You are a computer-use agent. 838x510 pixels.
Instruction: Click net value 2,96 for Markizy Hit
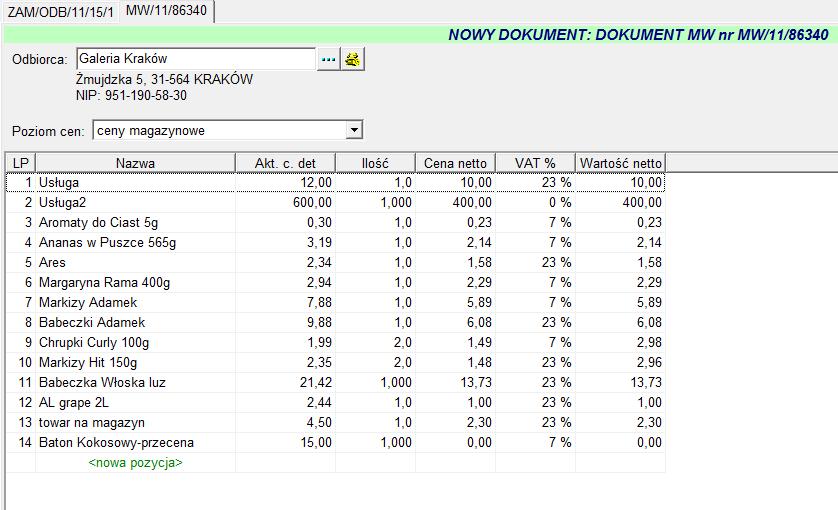pos(620,362)
